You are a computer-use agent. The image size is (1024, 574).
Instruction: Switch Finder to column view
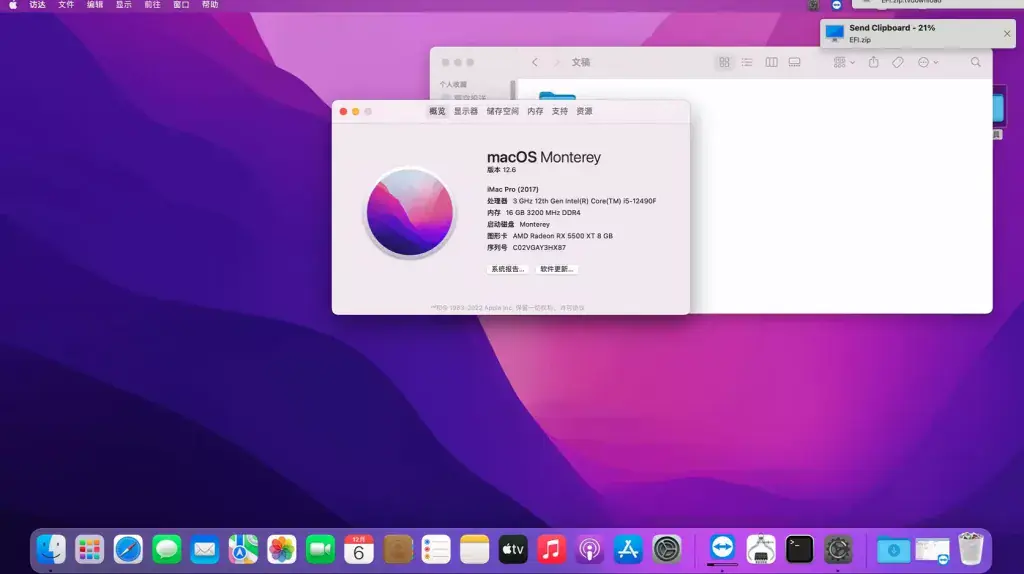tap(771, 62)
